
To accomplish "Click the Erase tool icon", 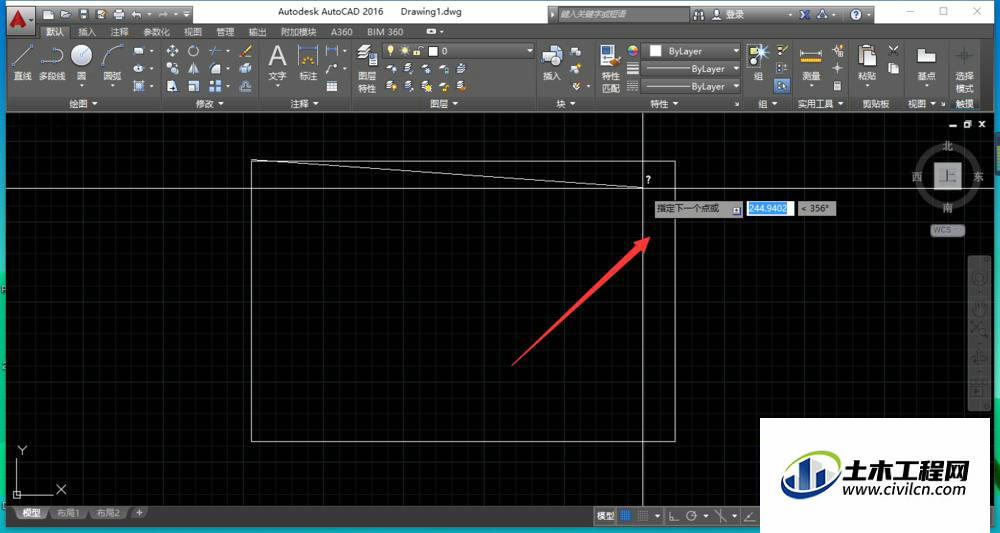I will [x=246, y=51].
